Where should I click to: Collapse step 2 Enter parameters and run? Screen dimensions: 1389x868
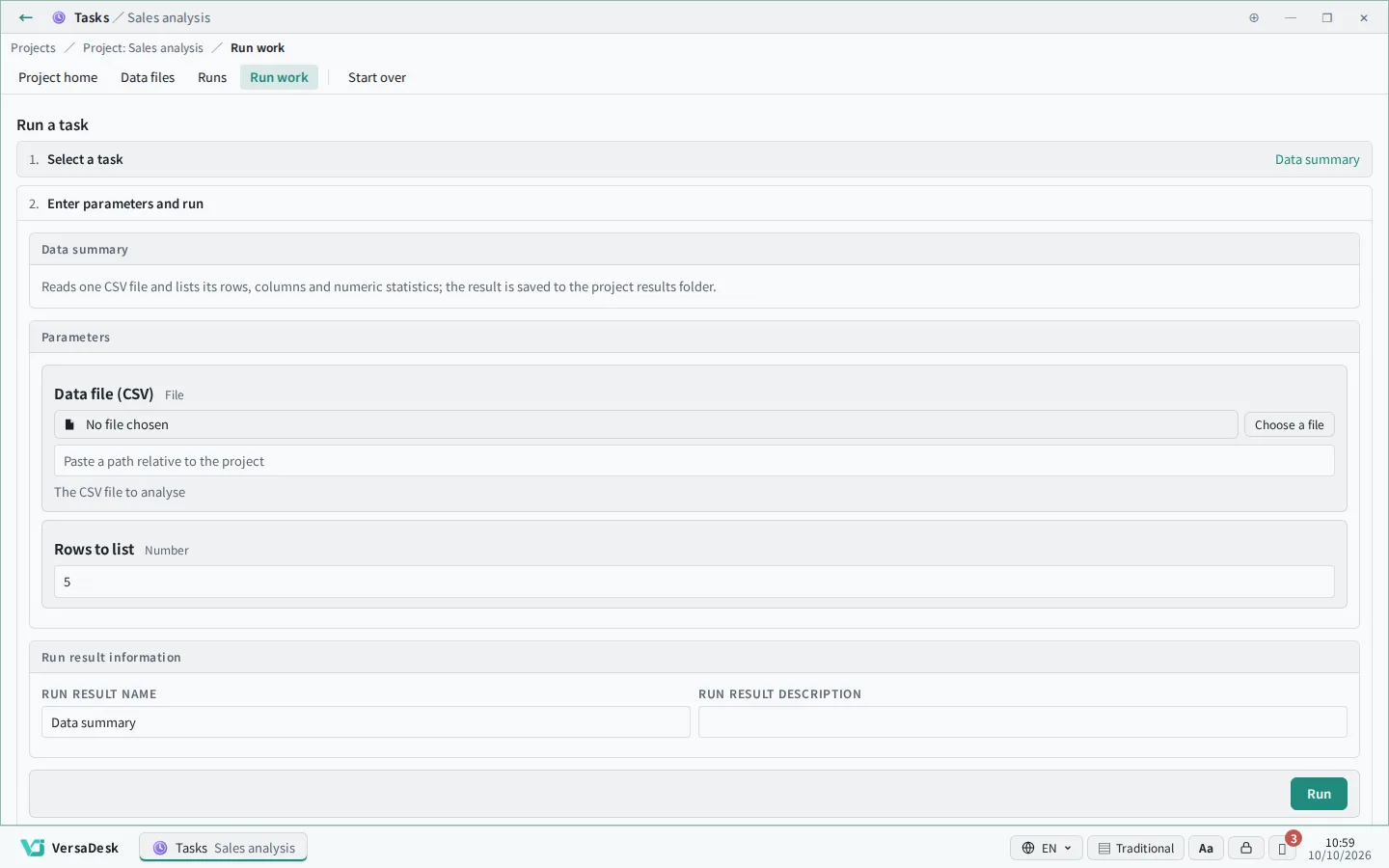694,203
